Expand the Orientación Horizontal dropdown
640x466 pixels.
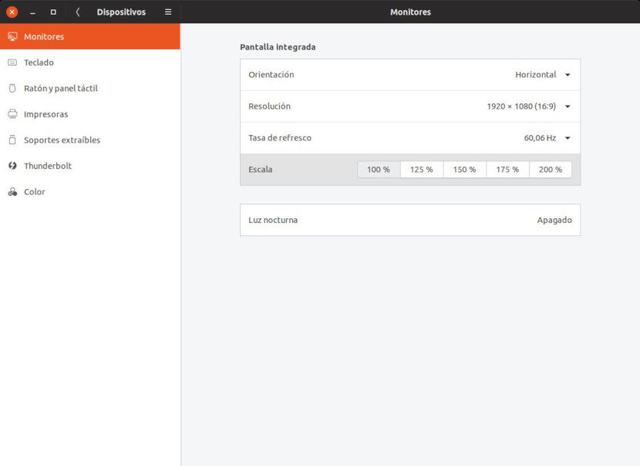[x=543, y=75]
